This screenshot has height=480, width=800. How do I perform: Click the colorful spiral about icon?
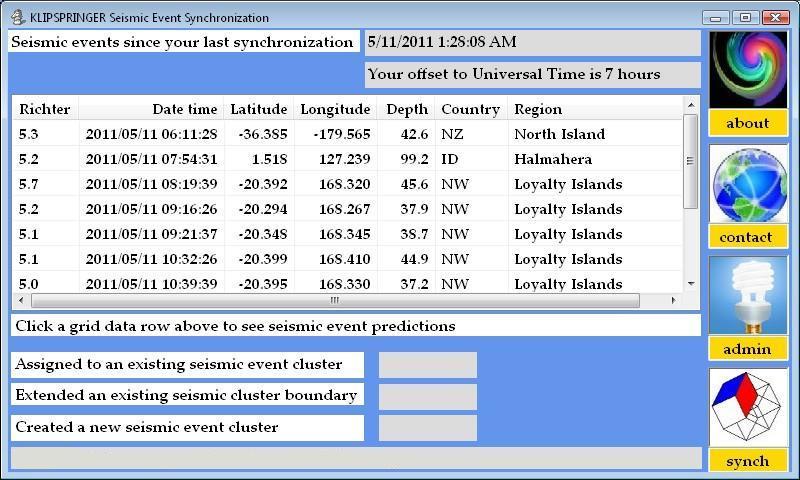(748, 70)
